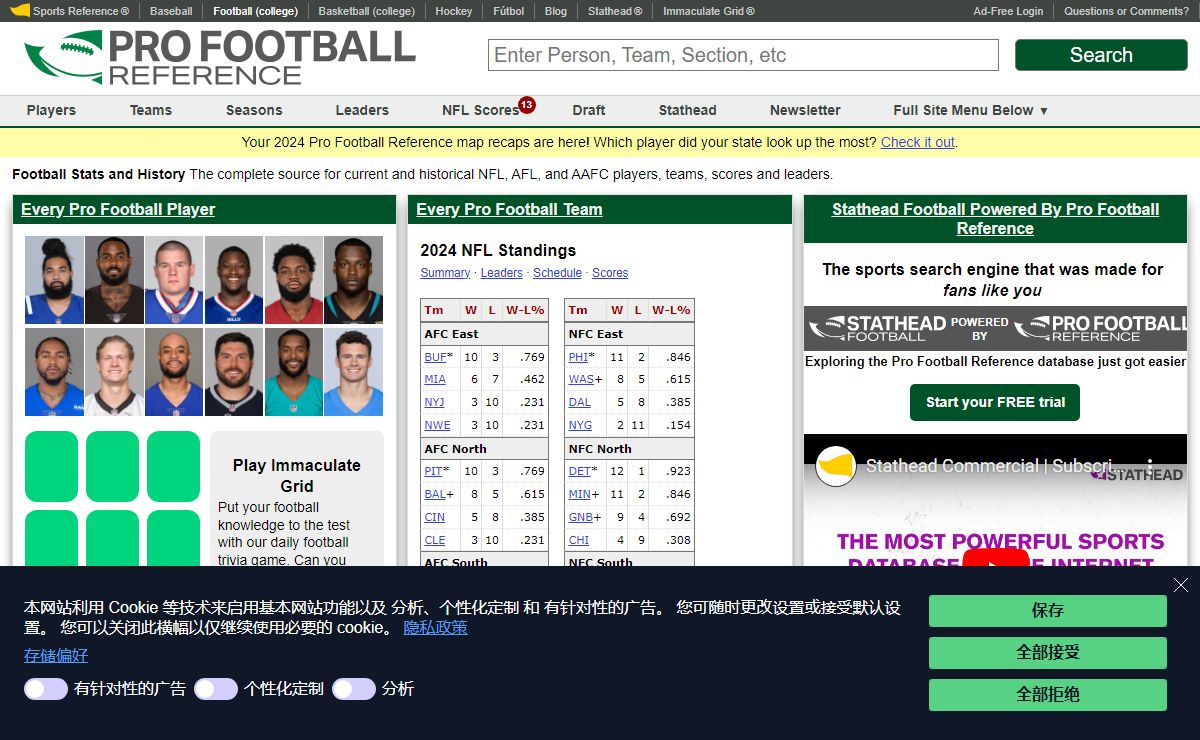The width and height of the screenshot is (1200, 740).
Task: Click the Schedule standings link
Action: pyautogui.click(x=557, y=273)
